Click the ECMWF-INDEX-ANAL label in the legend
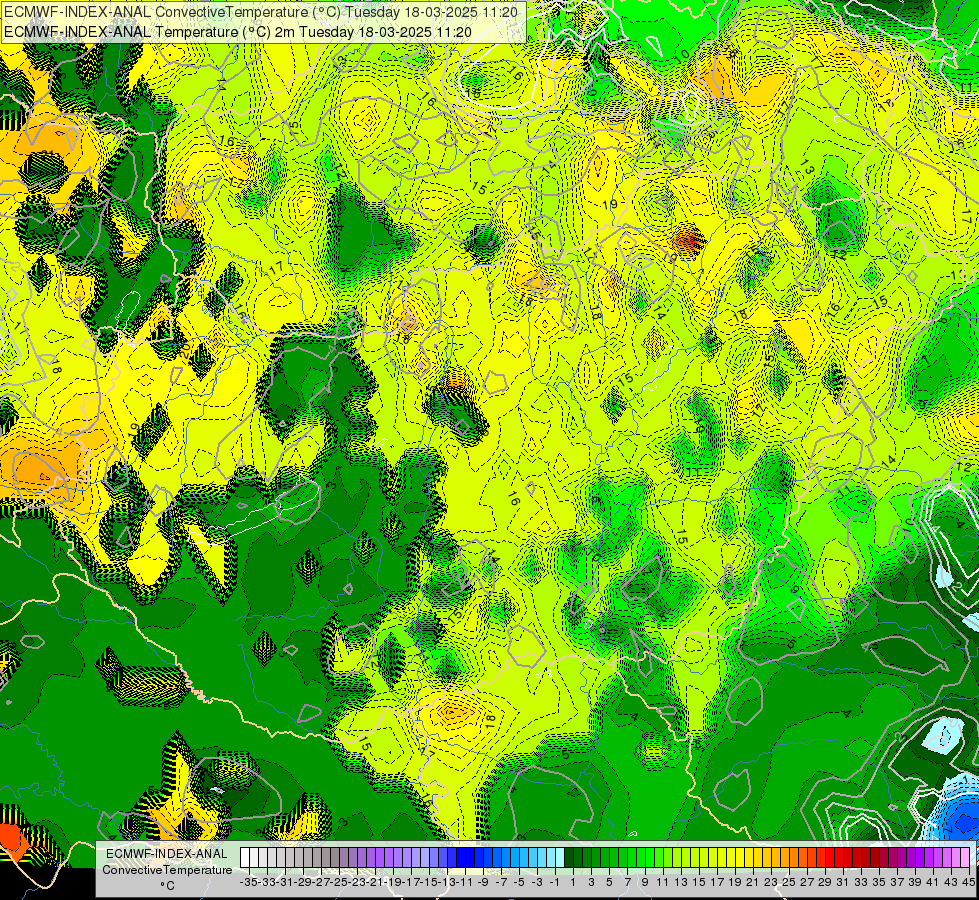The width and height of the screenshot is (979, 900). click(x=167, y=854)
